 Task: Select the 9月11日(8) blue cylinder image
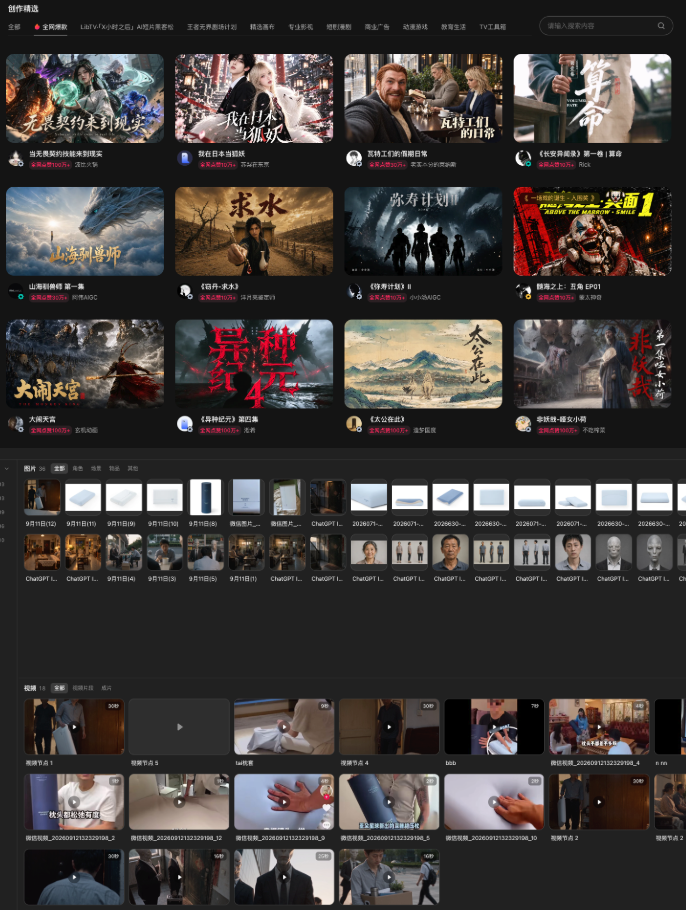[205, 497]
